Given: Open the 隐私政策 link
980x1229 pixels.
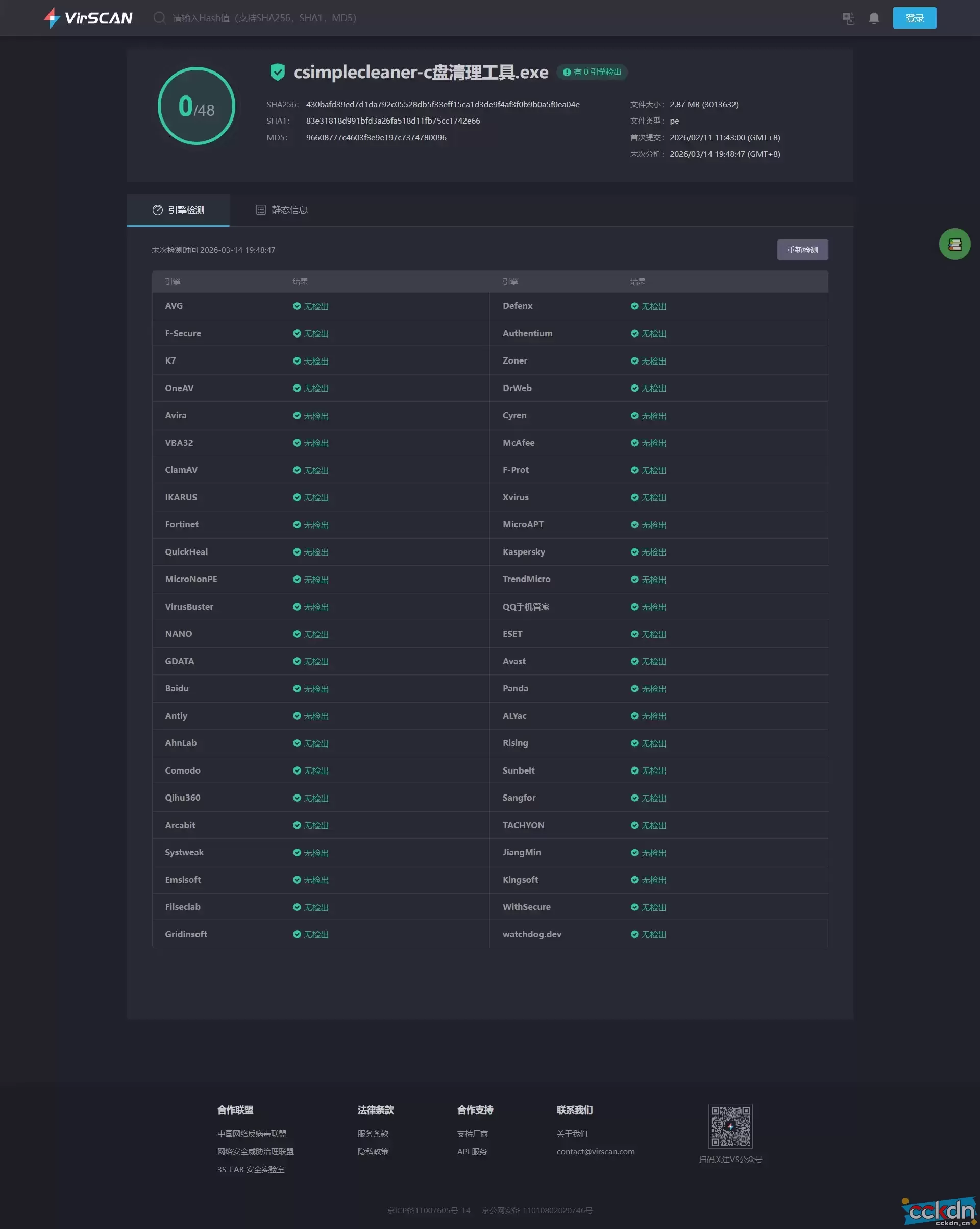Looking at the screenshot, I should 373,1151.
